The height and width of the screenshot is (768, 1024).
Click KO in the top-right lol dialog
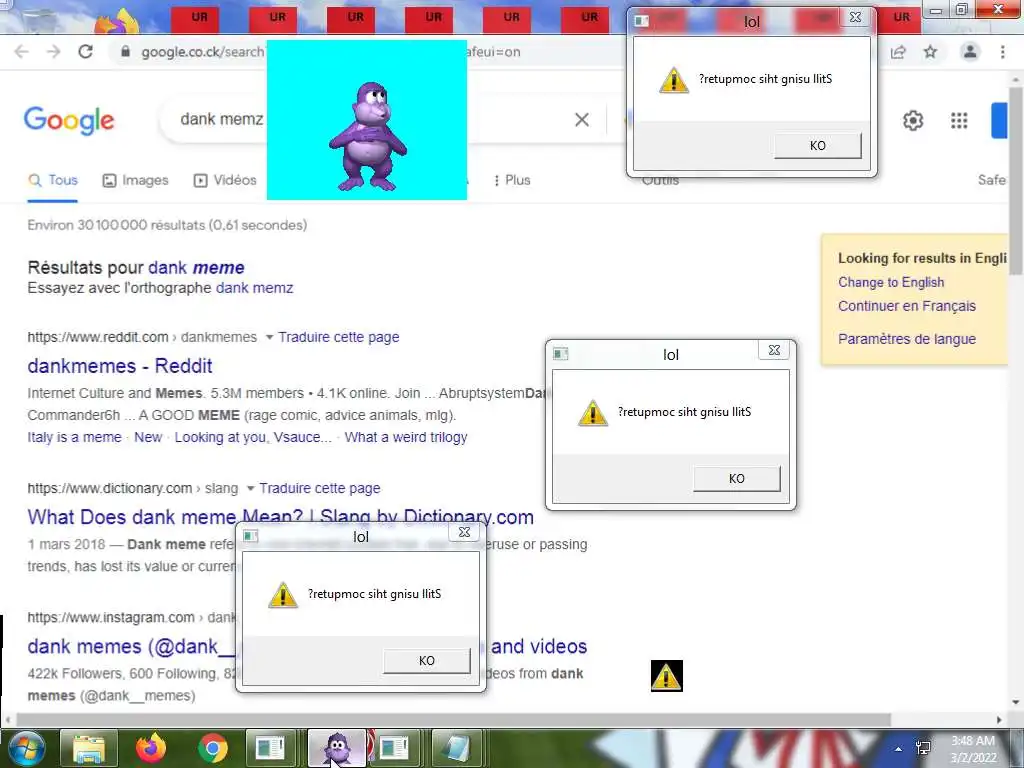pyautogui.click(x=818, y=145)
